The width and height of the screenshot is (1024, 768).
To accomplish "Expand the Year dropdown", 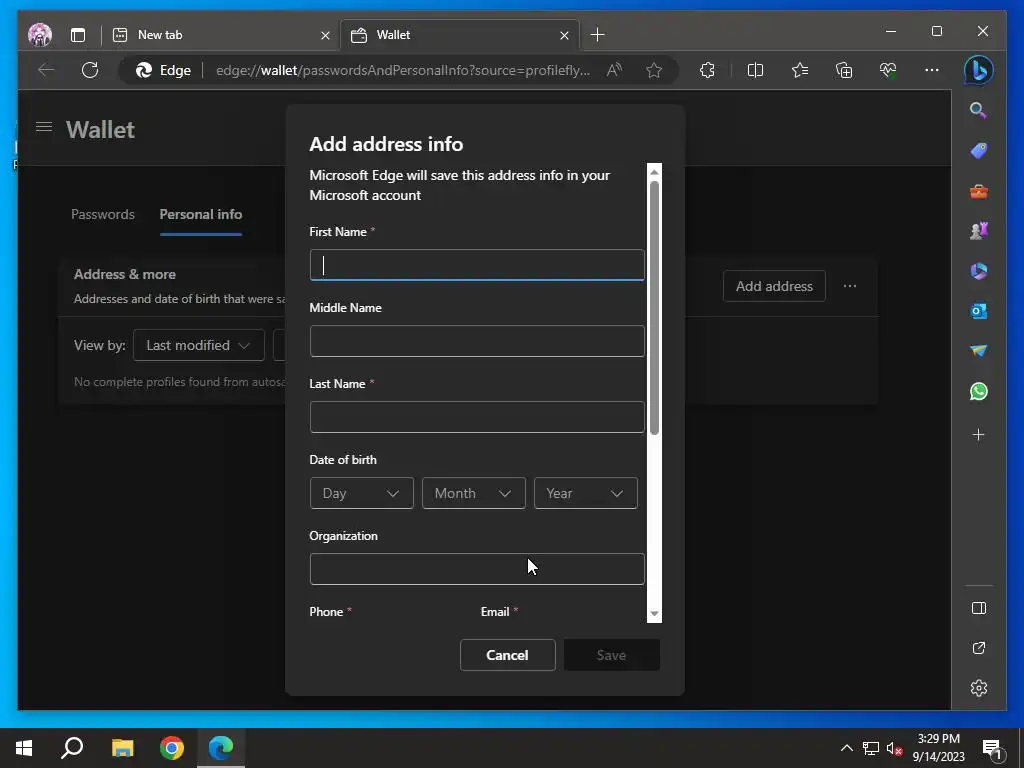I will pos(586,493).
